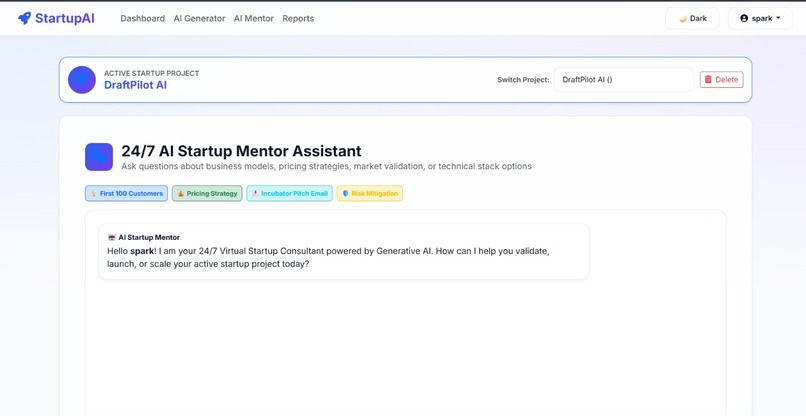Choose the Risk Mitigation prompt chip
The height and width of the screenshot is (416, 806).
pos(370,193)
